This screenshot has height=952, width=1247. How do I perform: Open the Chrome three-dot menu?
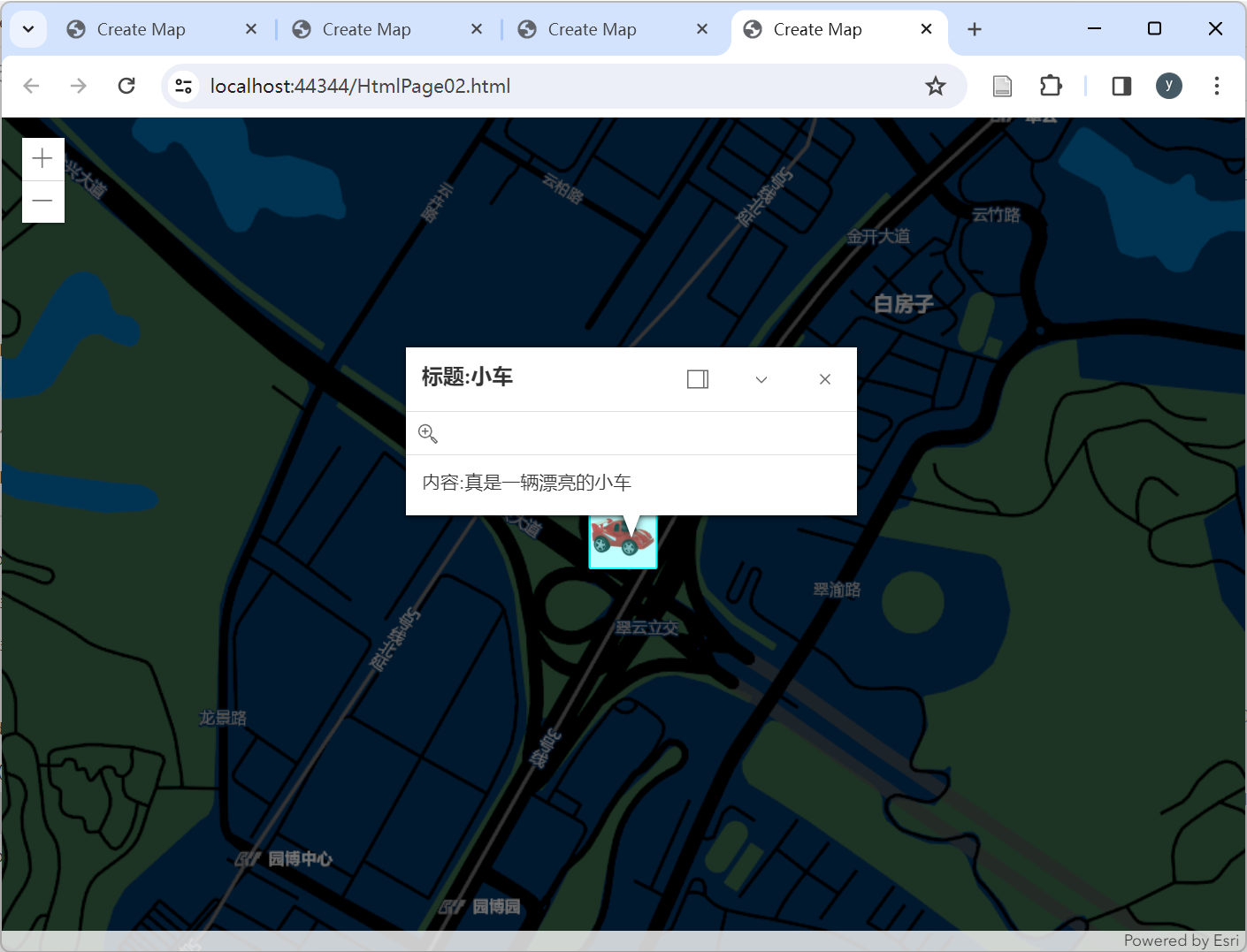[x=1217, y=86]
